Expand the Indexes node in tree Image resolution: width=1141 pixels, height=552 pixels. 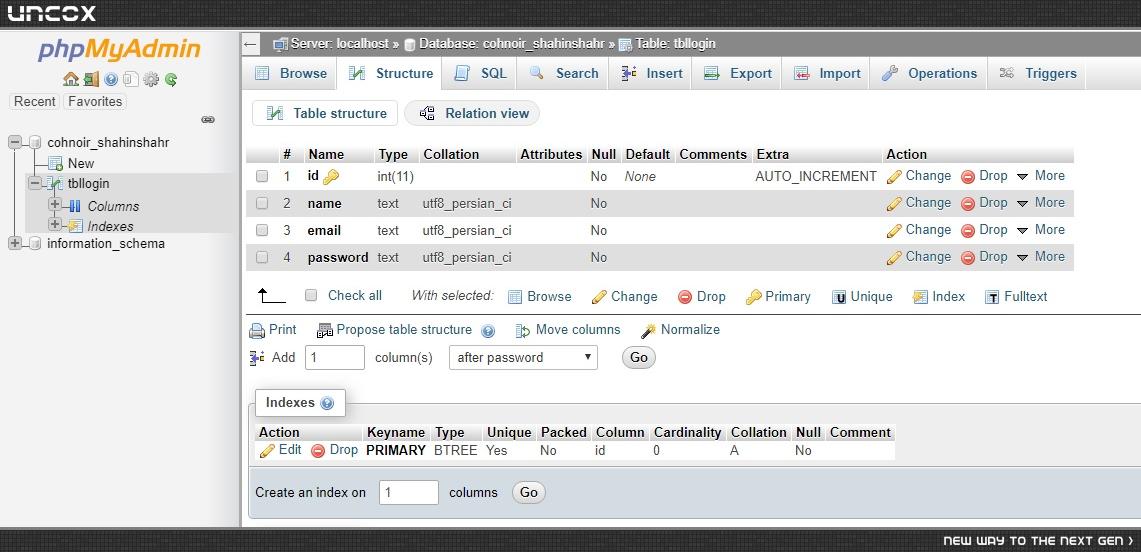55,225
